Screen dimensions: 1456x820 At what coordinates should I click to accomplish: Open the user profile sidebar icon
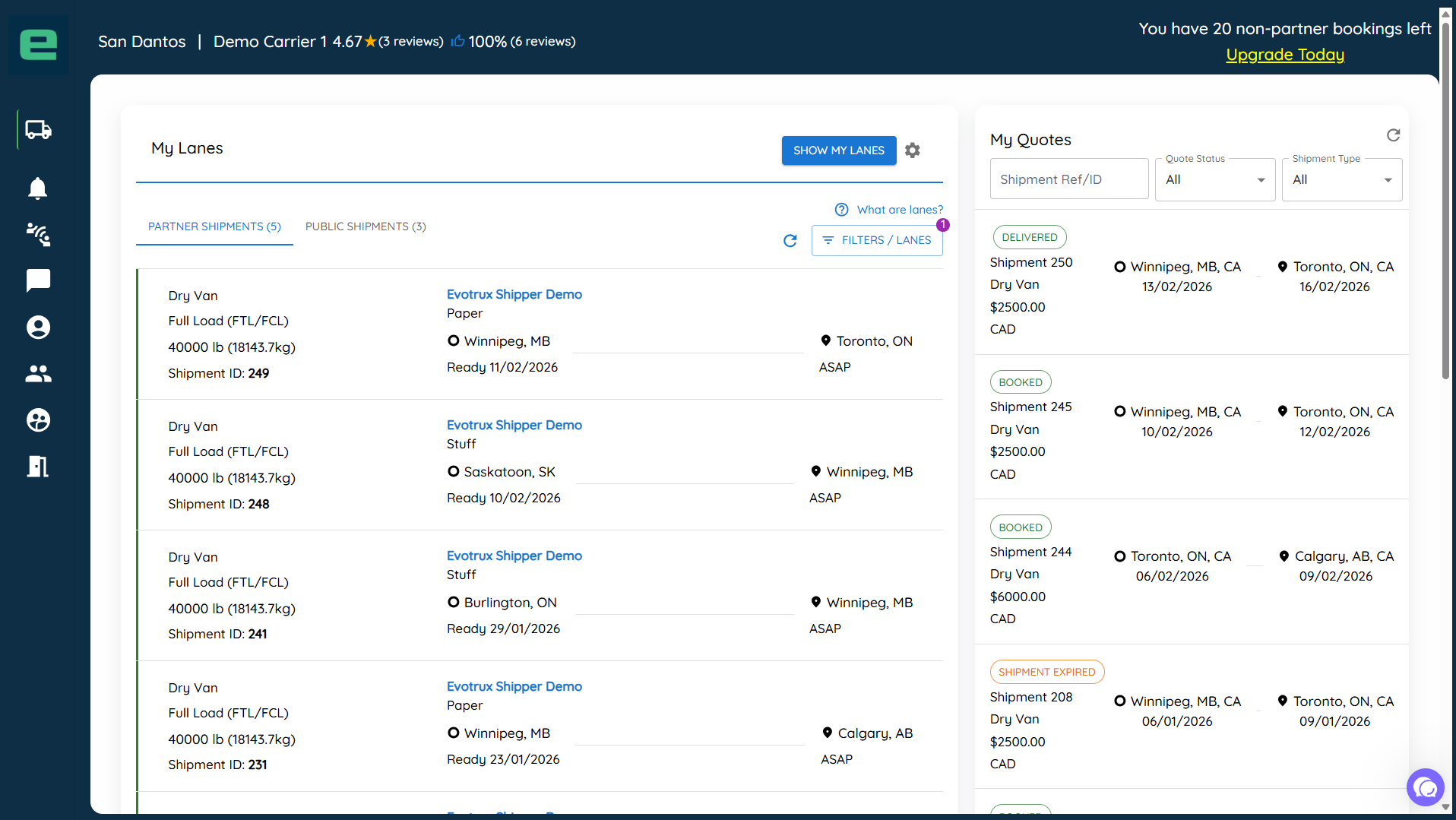(x=38, y=328)
